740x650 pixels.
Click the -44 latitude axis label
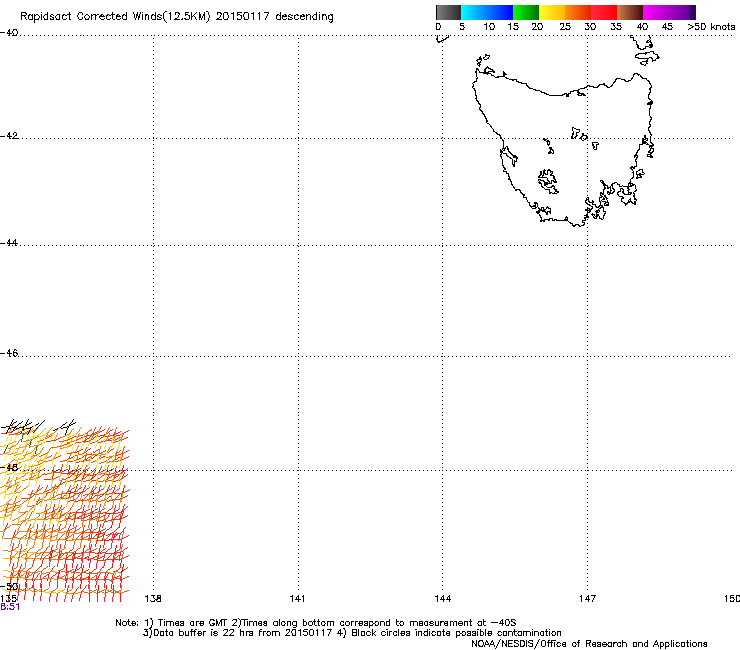tap(9, 243)
